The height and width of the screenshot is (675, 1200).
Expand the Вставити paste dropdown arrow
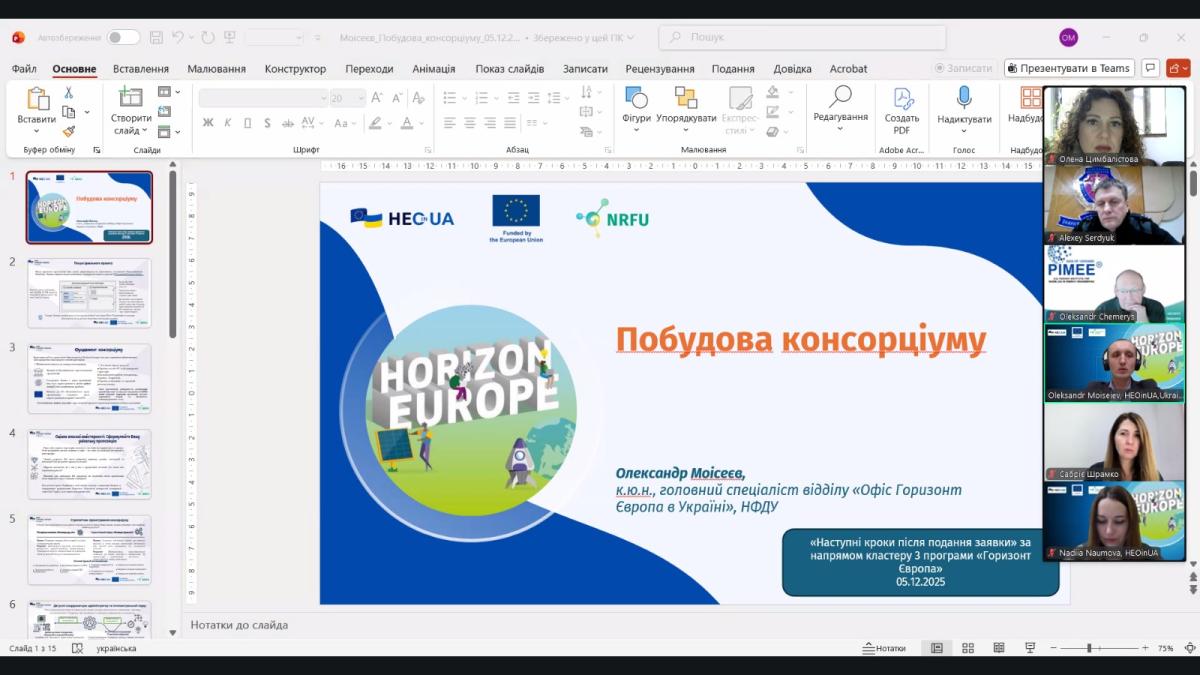36,131
